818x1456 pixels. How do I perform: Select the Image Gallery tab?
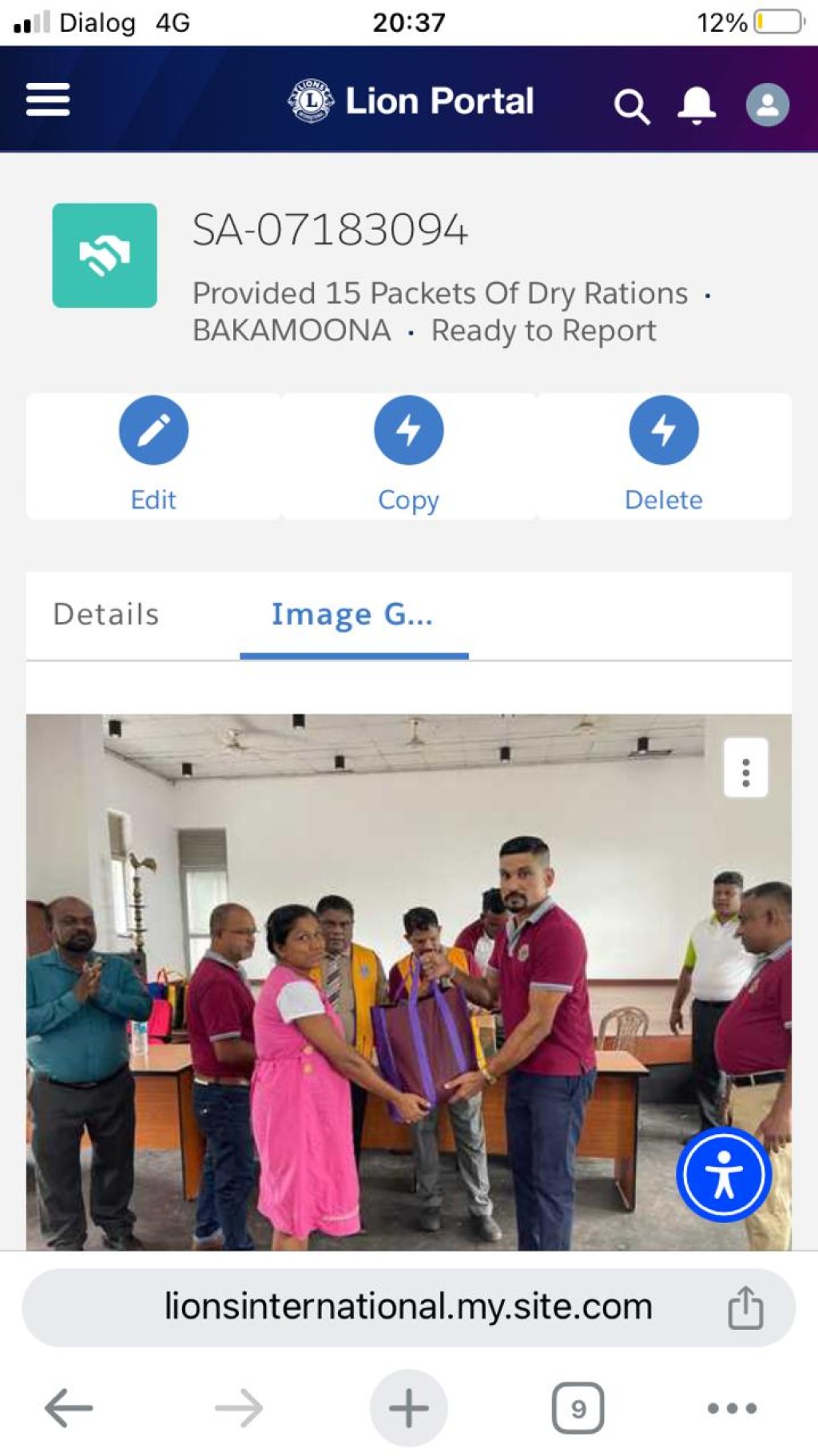(352, 614)
